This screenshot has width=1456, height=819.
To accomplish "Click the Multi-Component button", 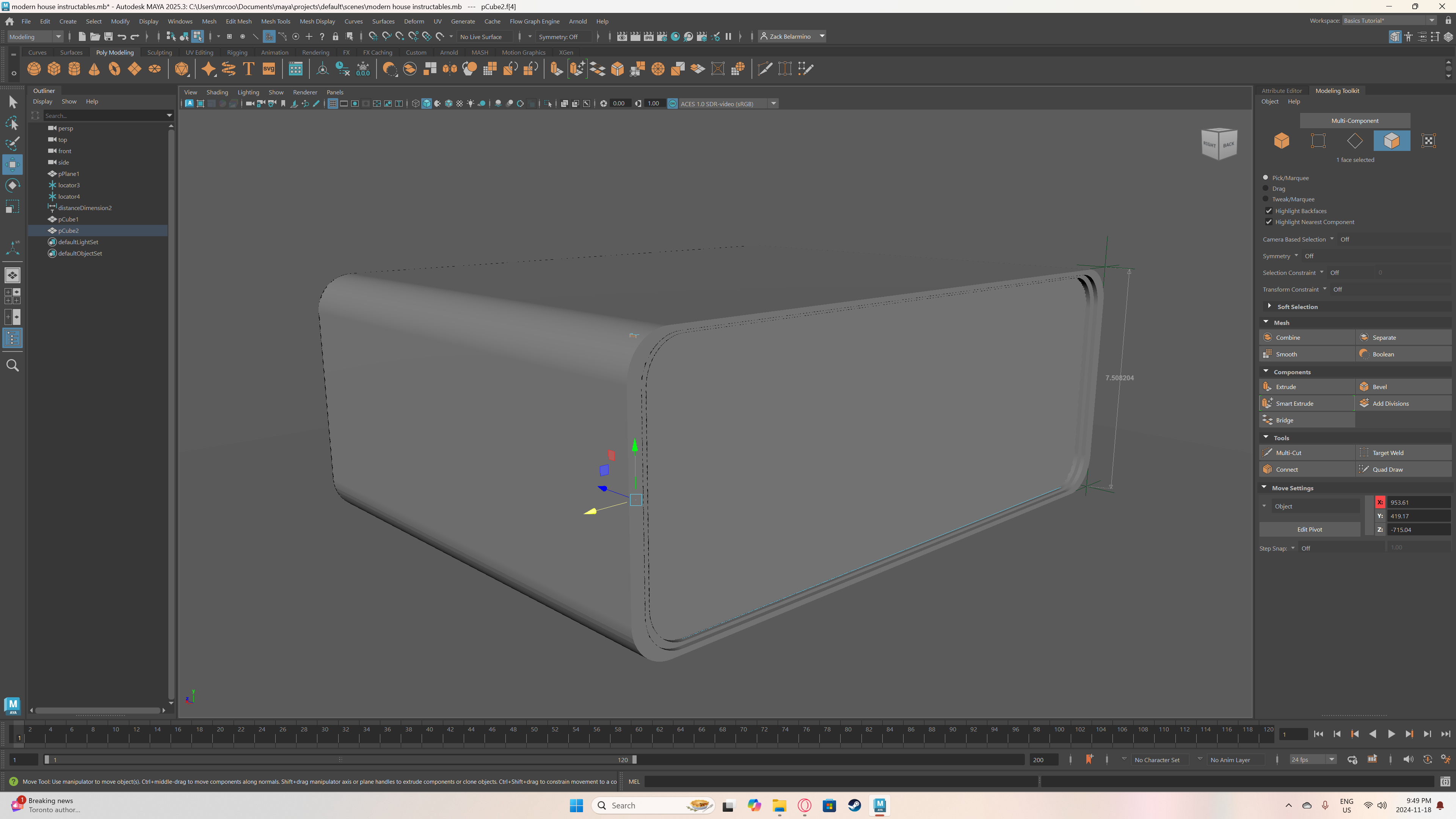I will 1355,121.
